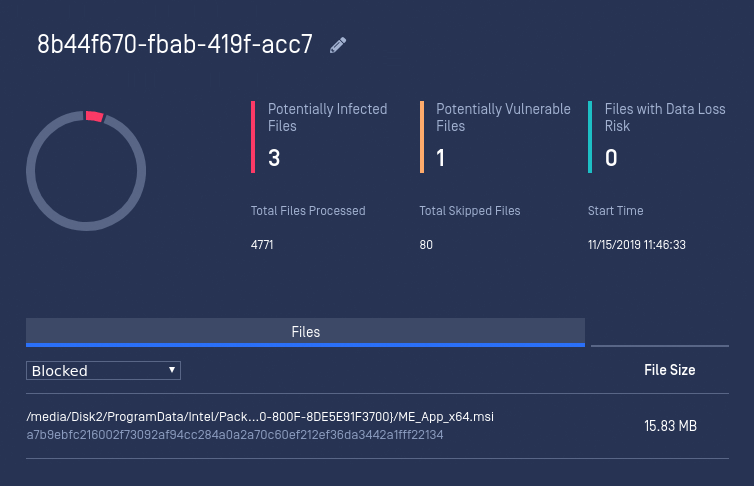Click the orange bar beside Potentially Vulnerable Files
754x486 pixels.
pyautogui.click(x=422, y=136)
